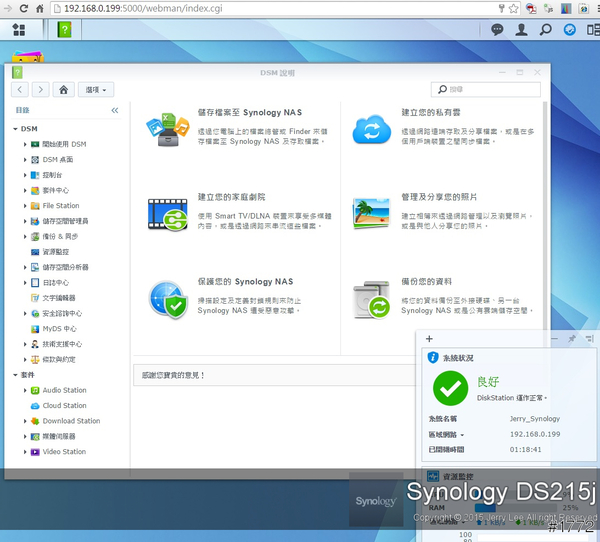The width and height of the screenshot is (600, 542).
Task: Open Video Station help entry
Action: (x=64, y=452)
